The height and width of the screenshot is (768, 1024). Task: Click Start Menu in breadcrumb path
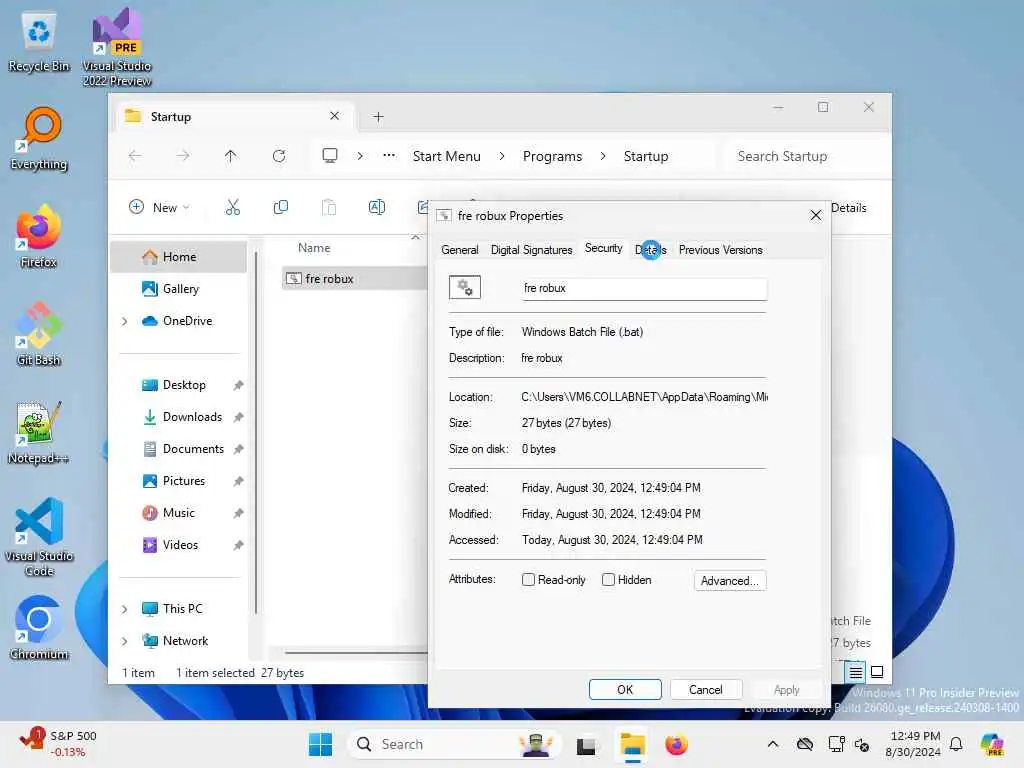click(x=447, y=156)
